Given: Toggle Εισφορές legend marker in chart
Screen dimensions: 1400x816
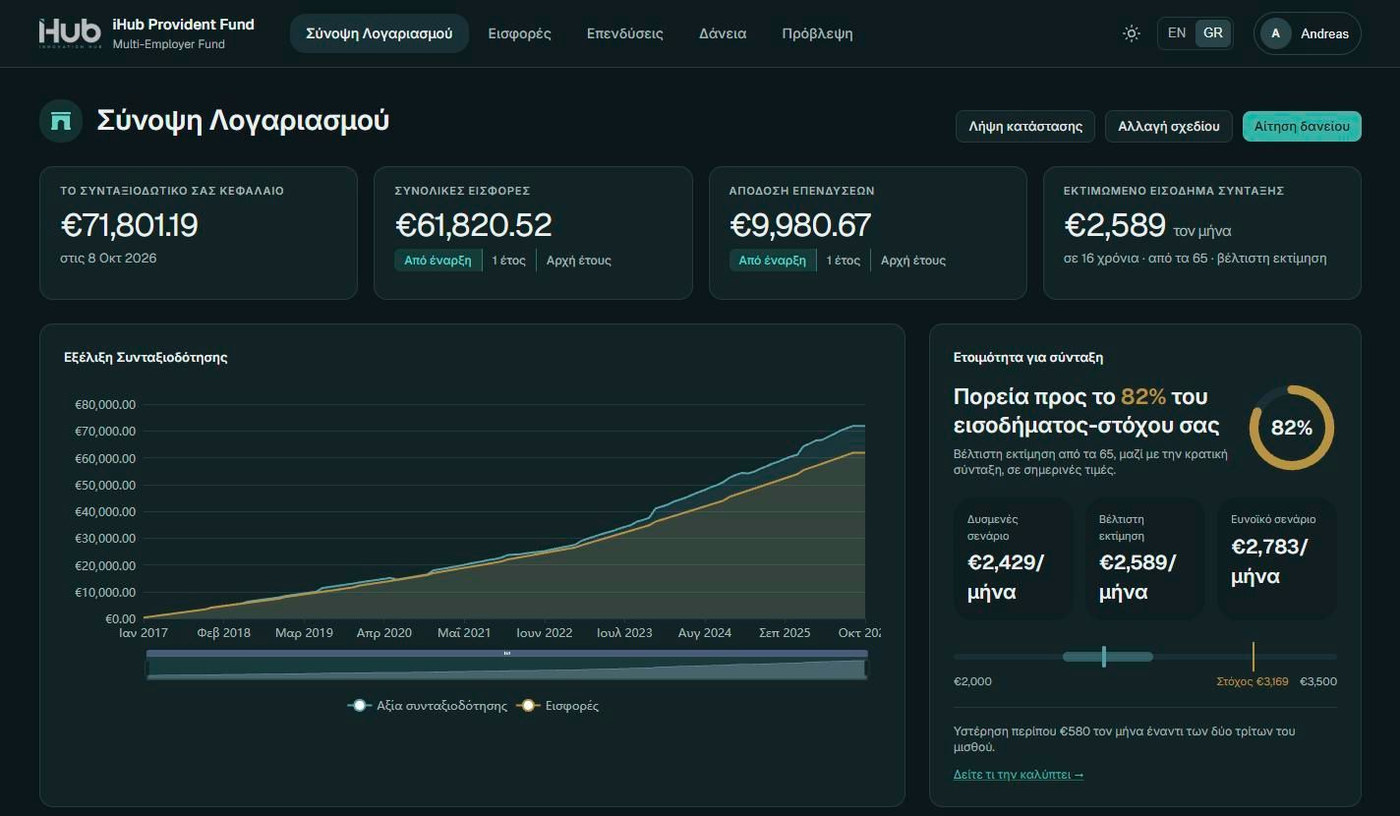Looking at the screenshot, I should [528, 706].
